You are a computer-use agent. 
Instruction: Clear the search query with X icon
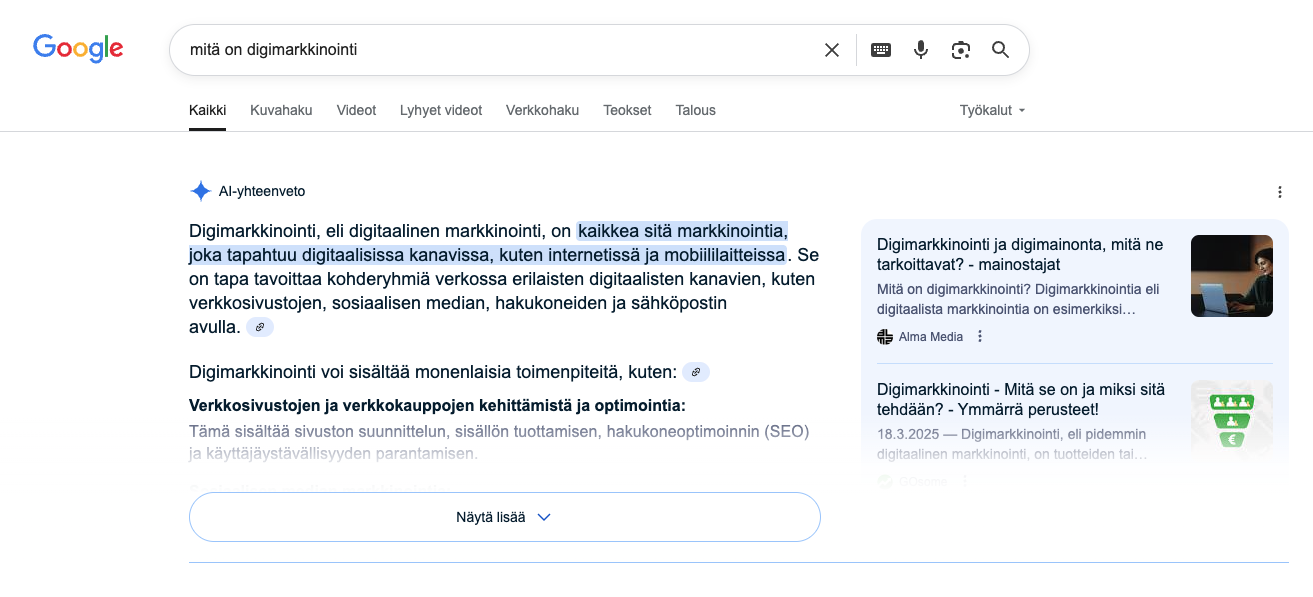(832, 50)
